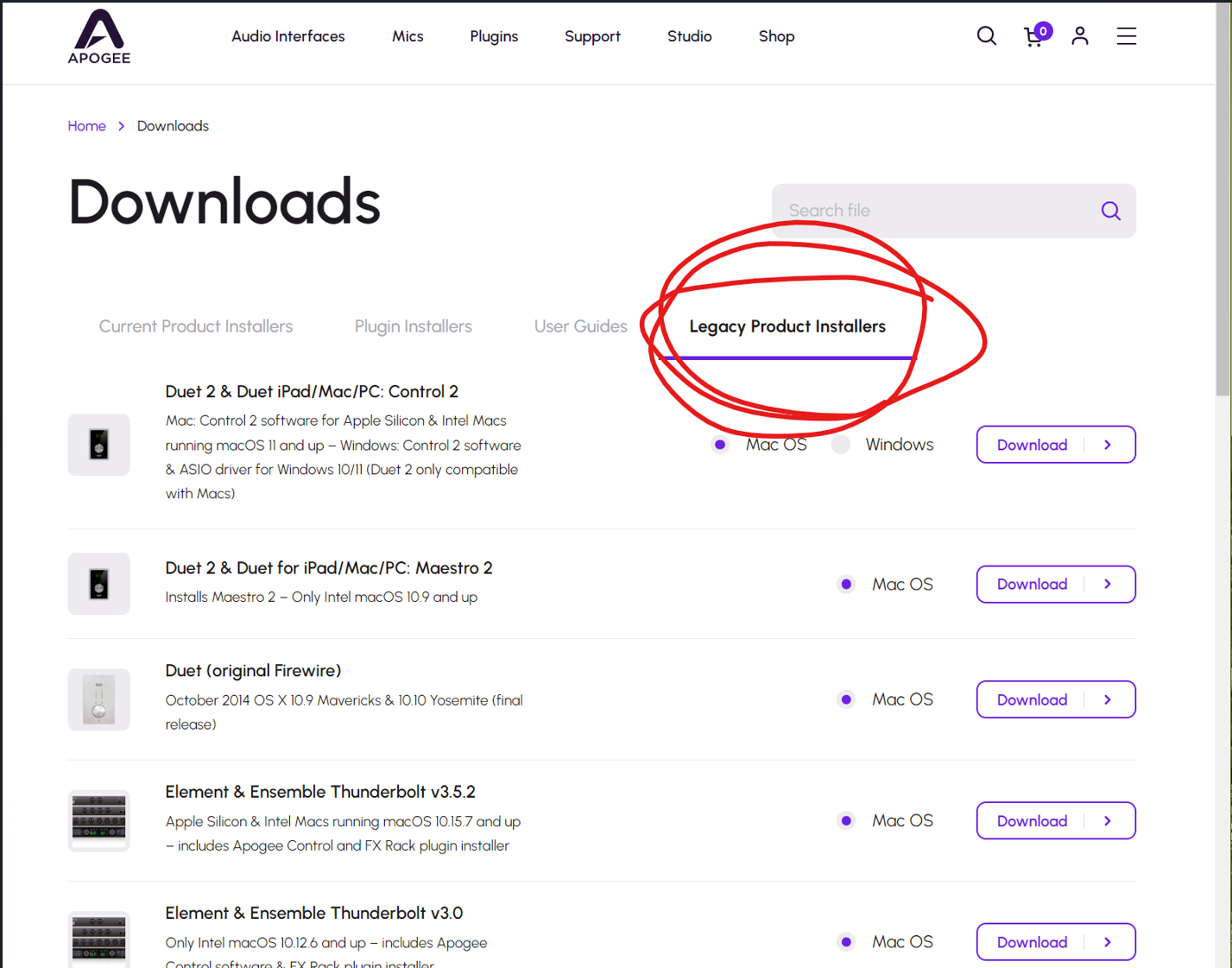Expand the Maestro 2 download arrow
The width and height of the screenshot is (1232, 968).
pyautogui.click(x=1108, y=584)
